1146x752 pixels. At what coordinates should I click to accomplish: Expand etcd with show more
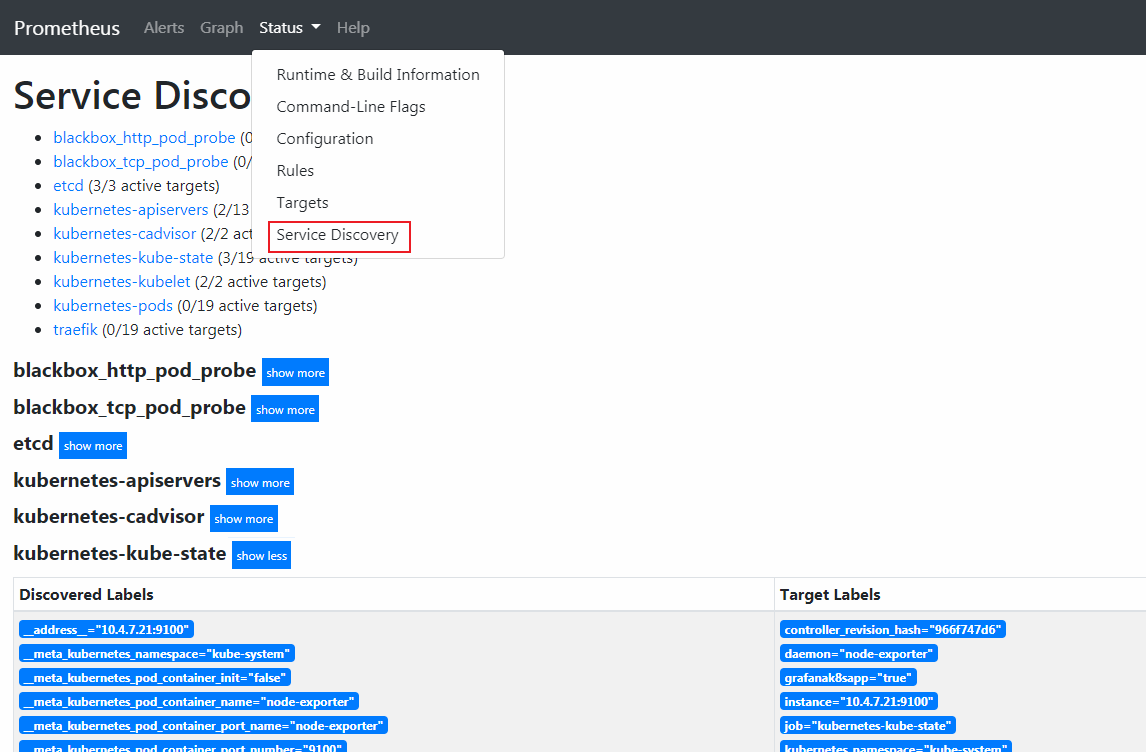(93, 445)
